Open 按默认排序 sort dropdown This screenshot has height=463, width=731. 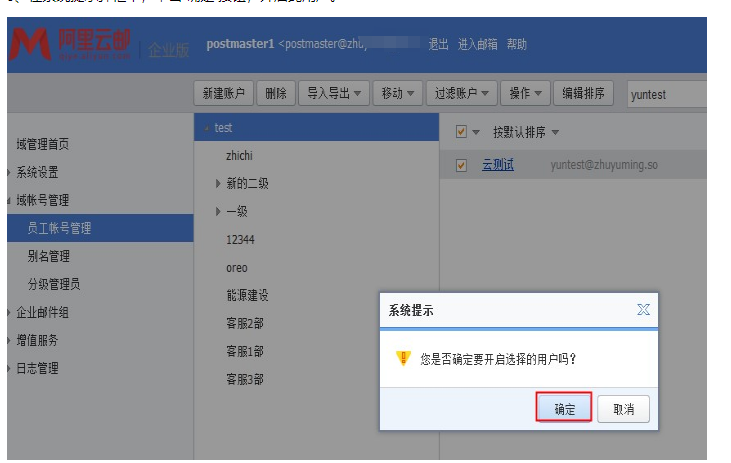tap(526, 132)
